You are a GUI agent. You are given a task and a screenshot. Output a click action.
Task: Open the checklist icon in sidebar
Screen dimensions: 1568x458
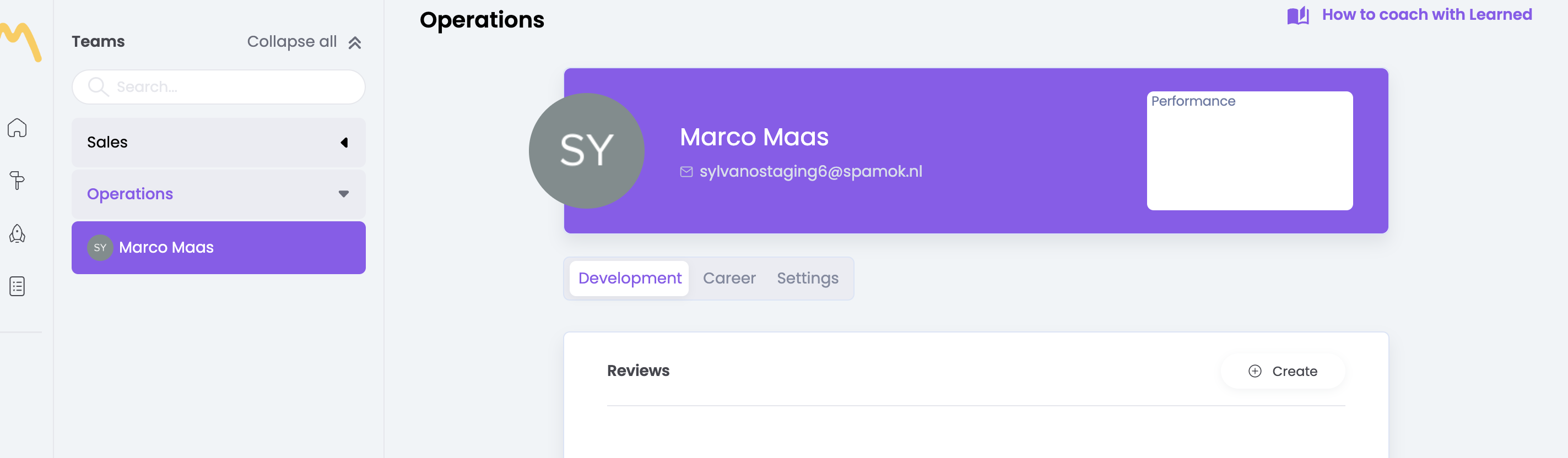[x=17, y=286]
